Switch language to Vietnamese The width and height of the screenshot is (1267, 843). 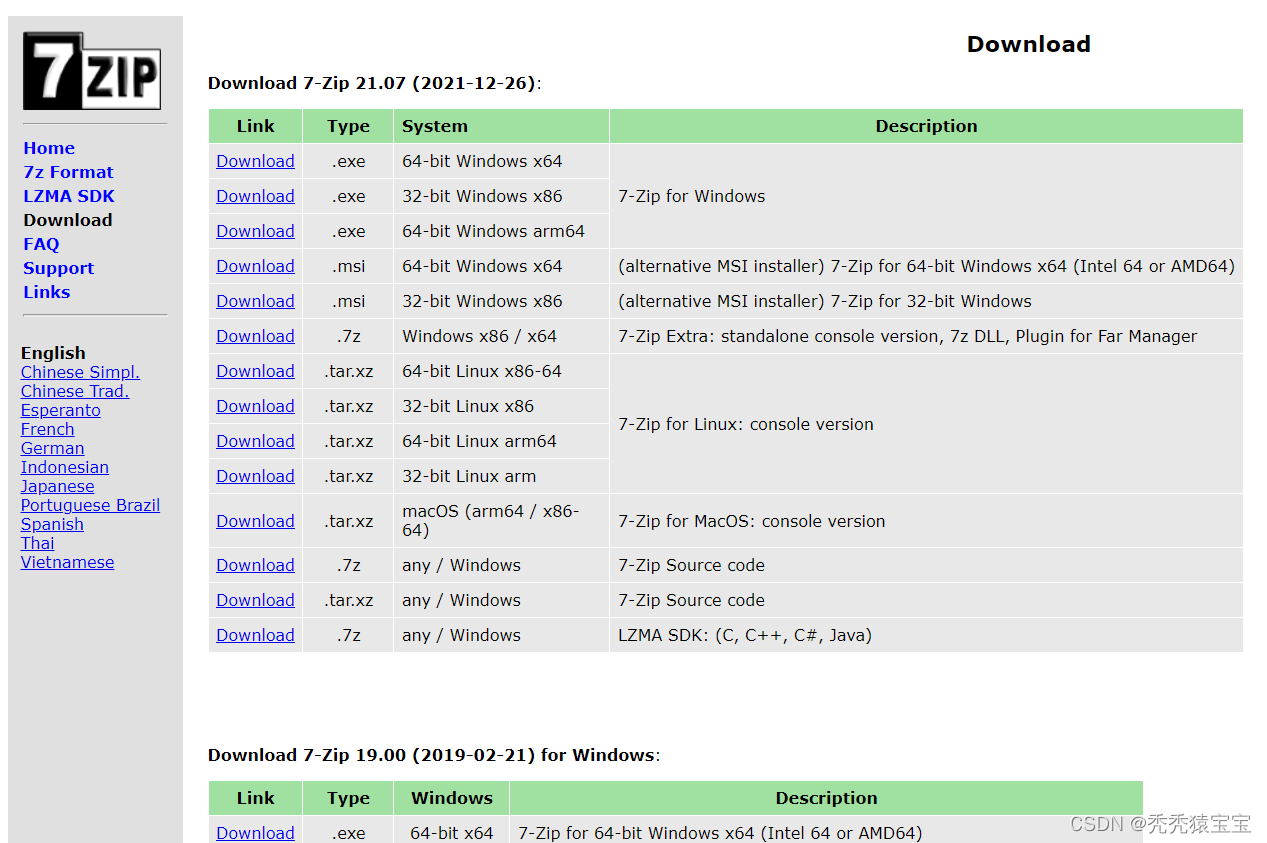tap(68, 562)
